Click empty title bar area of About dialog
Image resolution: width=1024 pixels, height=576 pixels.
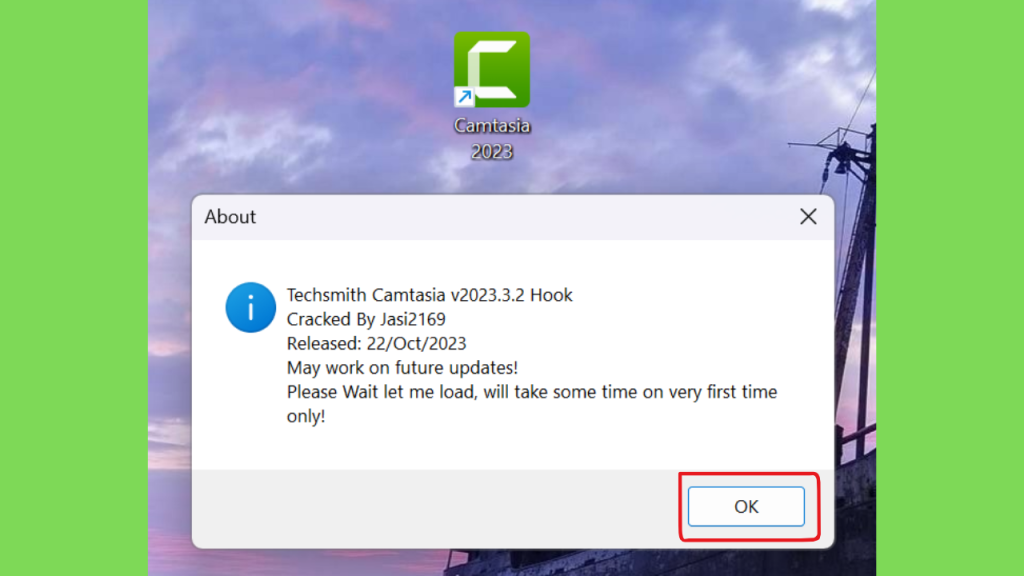(522, 217)
